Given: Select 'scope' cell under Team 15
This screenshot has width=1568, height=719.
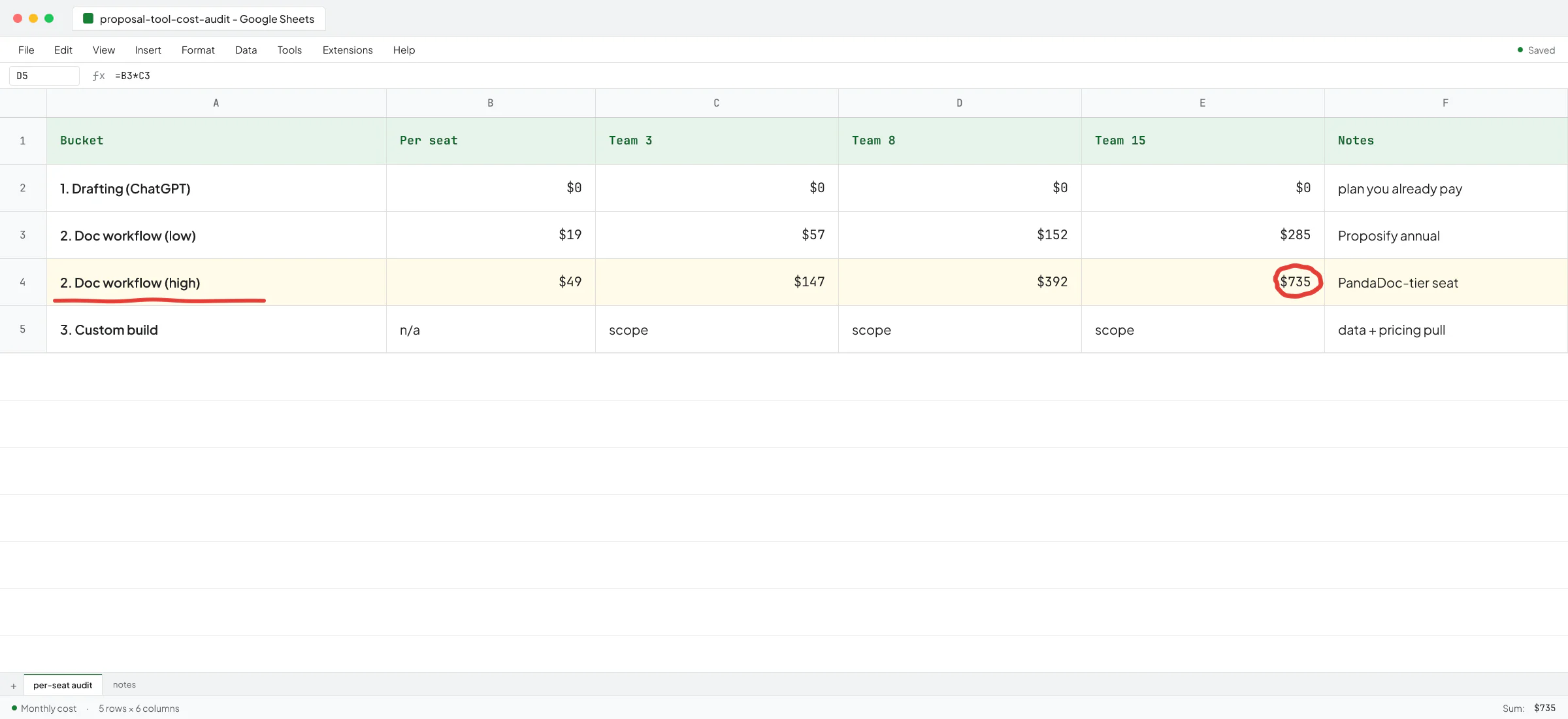Looking at the screenshot, I should tap(1203, 329).
